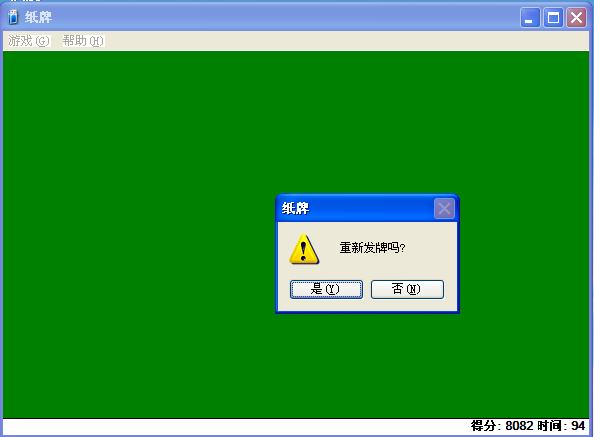Click the 纸牌 app icon in title bar
The width and height of the screenshot is (594, 437).
click(x=13, y=17)
